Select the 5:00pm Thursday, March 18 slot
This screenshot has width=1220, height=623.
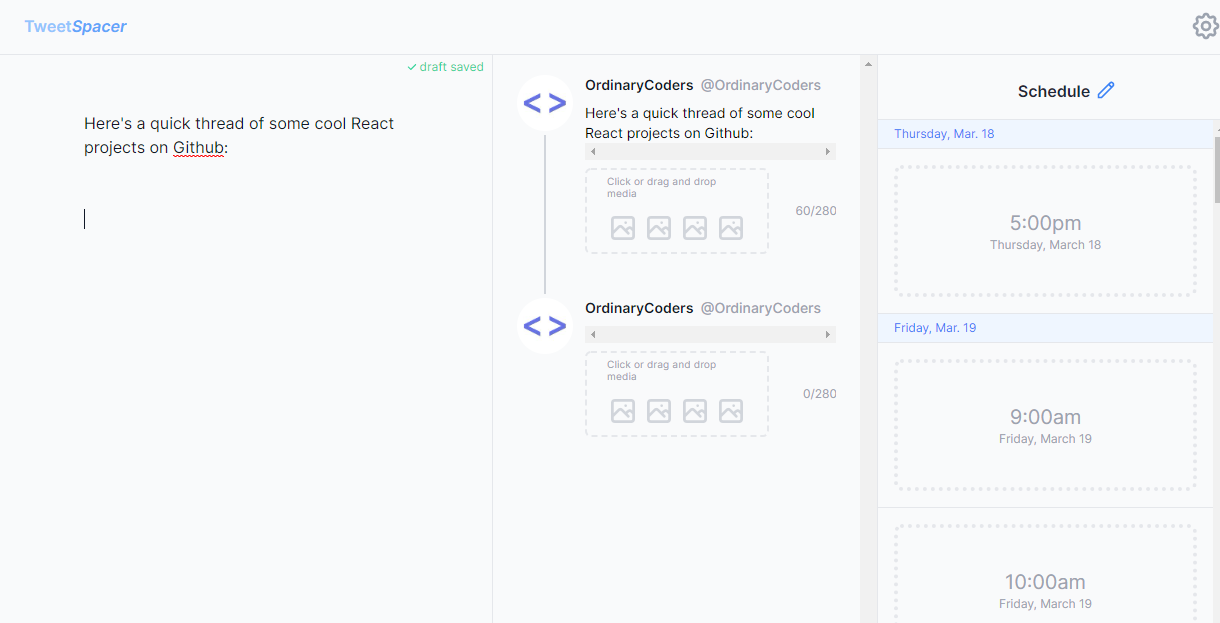pos(1045,231)
